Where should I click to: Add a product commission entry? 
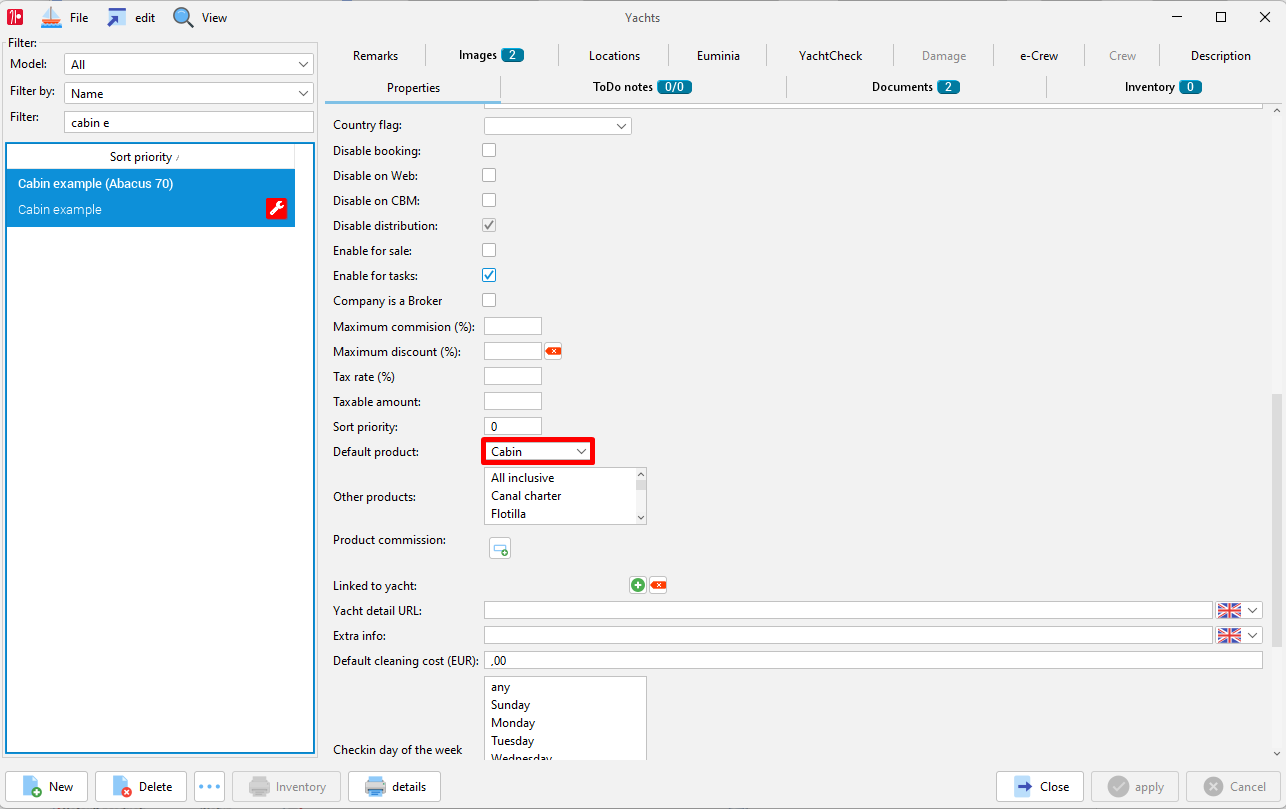(500, 548)
